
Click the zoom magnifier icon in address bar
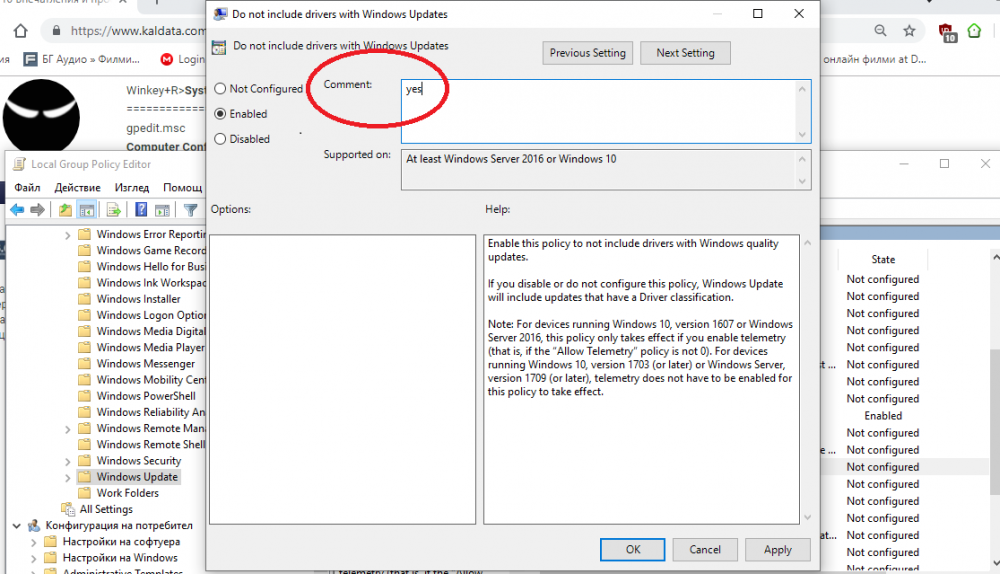pyautogui.click(x=880, y=30)
